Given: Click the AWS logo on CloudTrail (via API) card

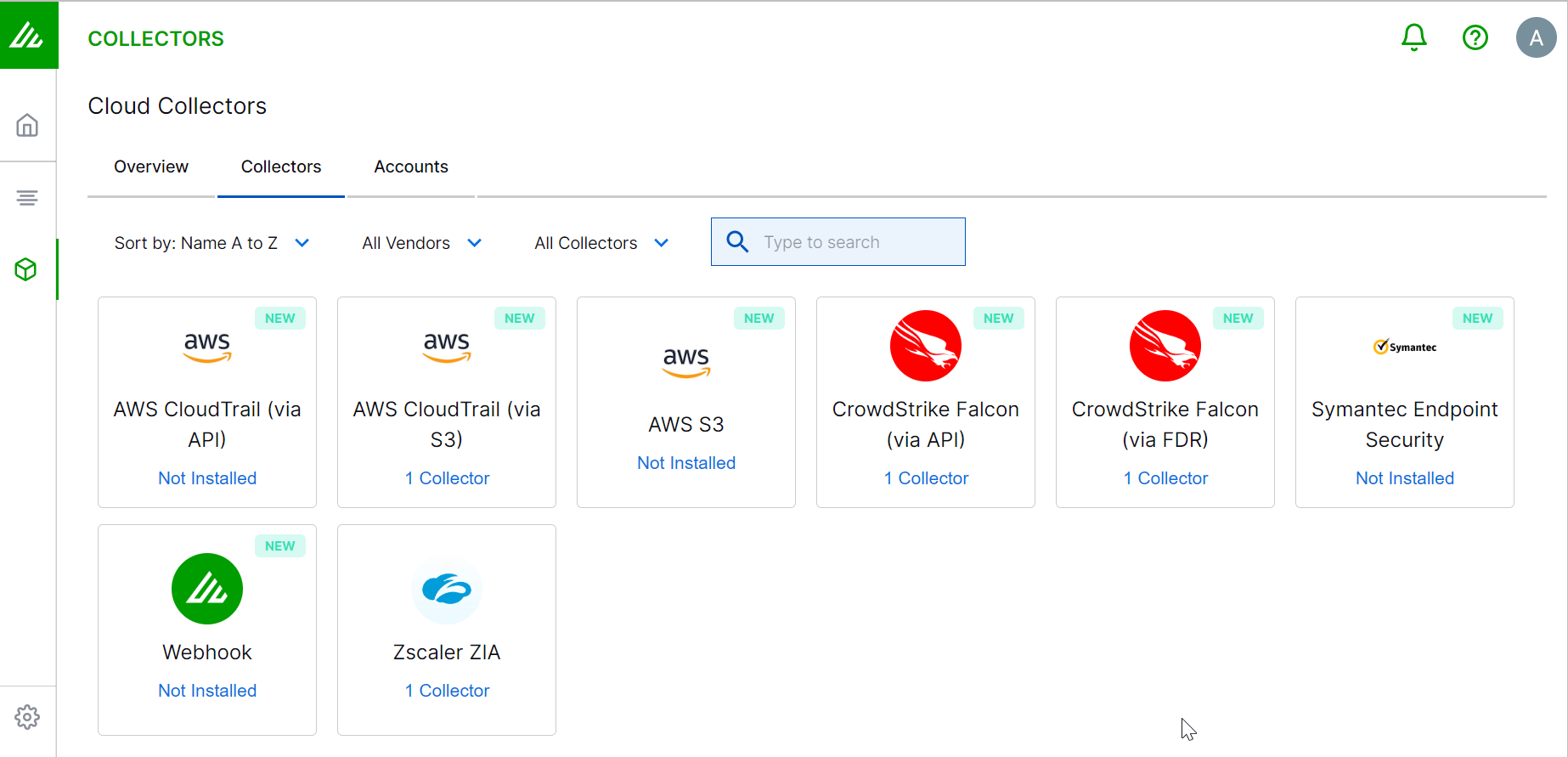Looking at the screenshot, I should 207,347.
